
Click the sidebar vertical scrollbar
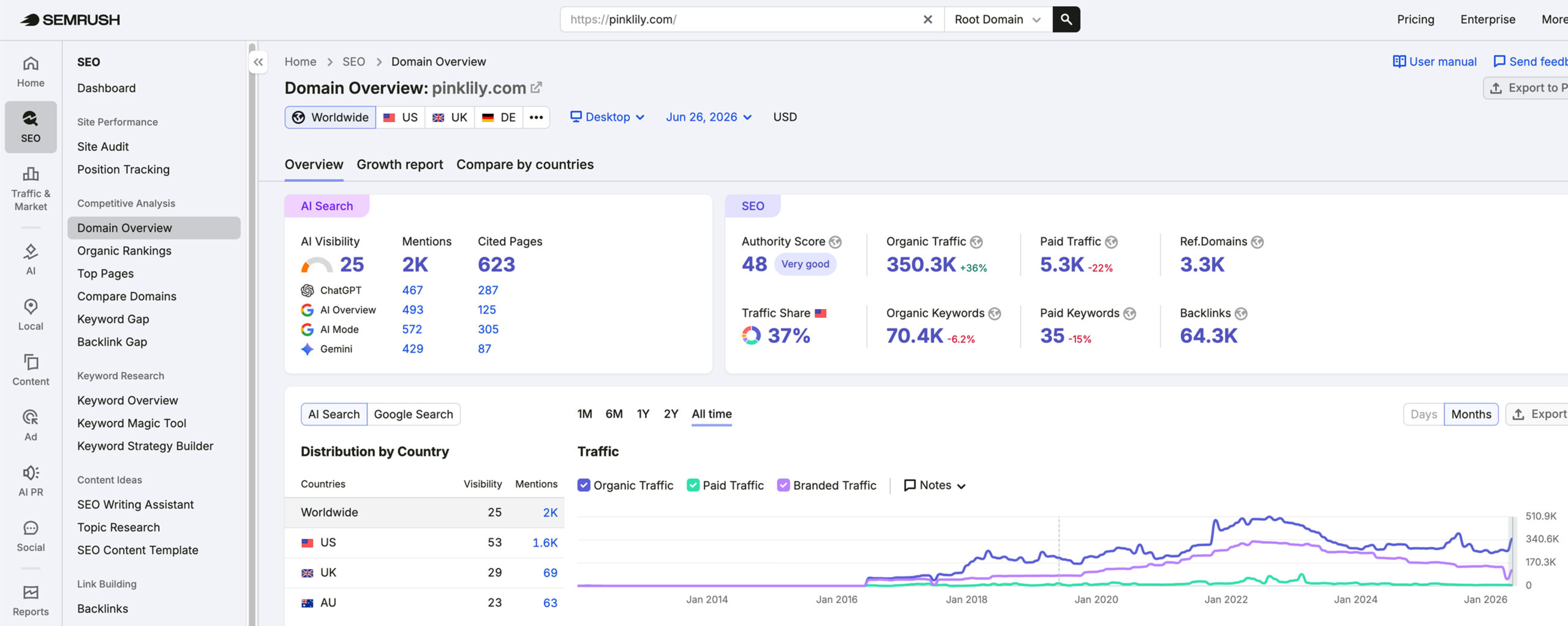coord(252,334)
